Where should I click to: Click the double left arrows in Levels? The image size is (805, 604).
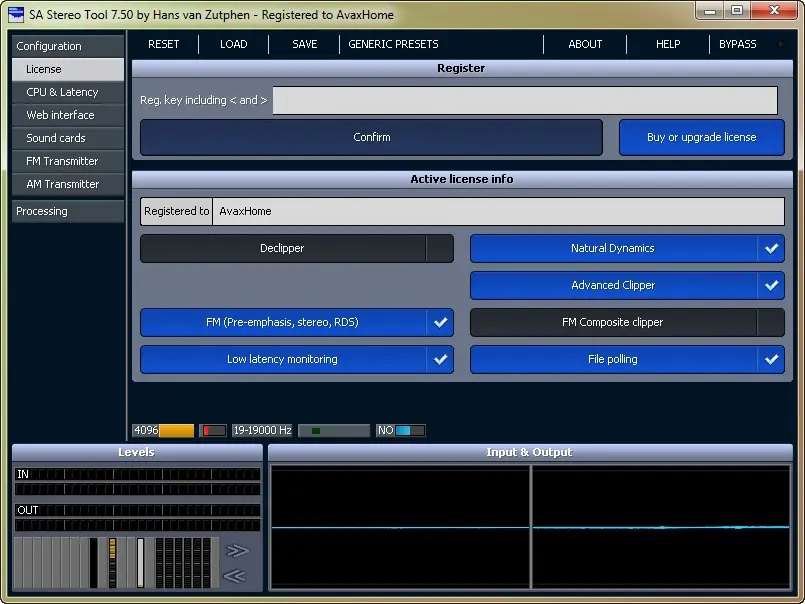coord(235,576)
